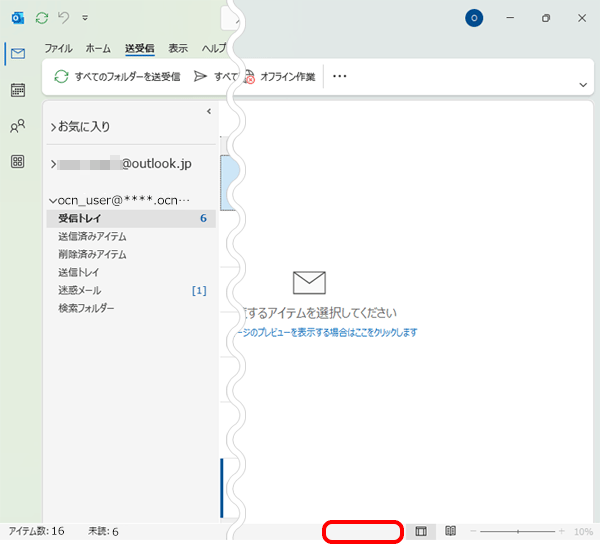
Task: Expand the お気に入り favorites section
Action: pyautogui.click(x=53, y=127)
